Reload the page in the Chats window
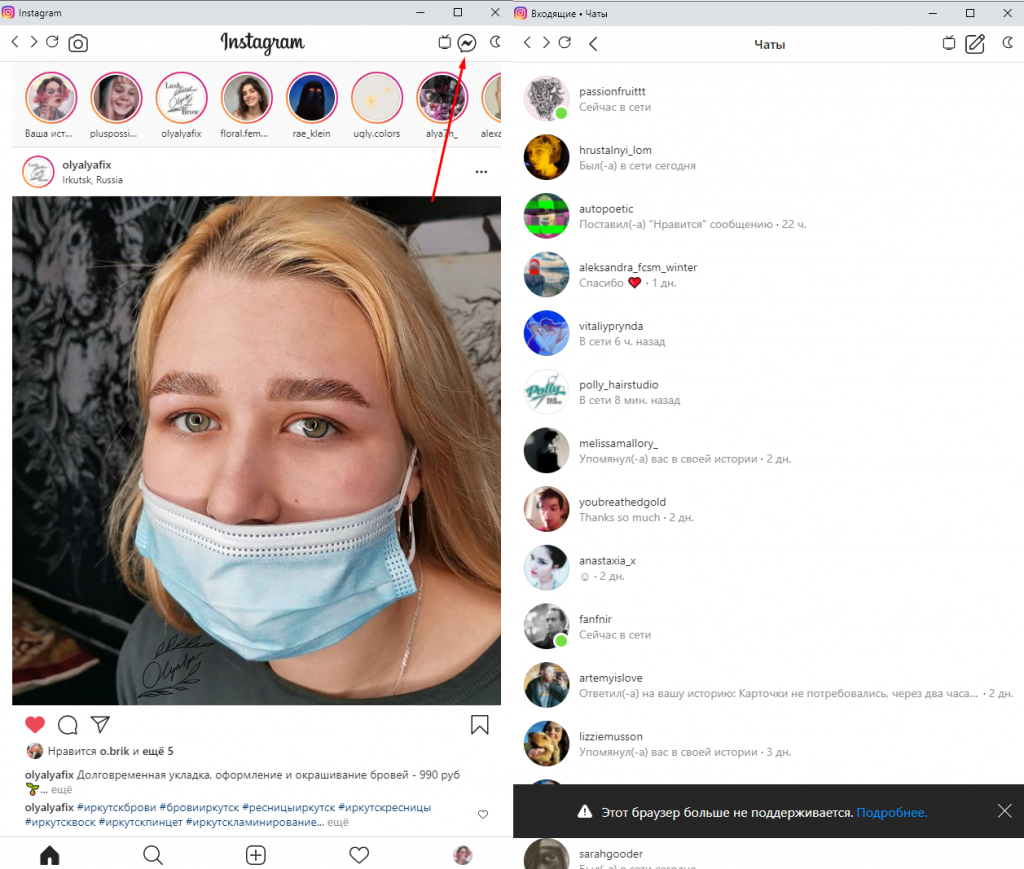The height and width of the screenshot is (869, 1024). click(565, 42)
